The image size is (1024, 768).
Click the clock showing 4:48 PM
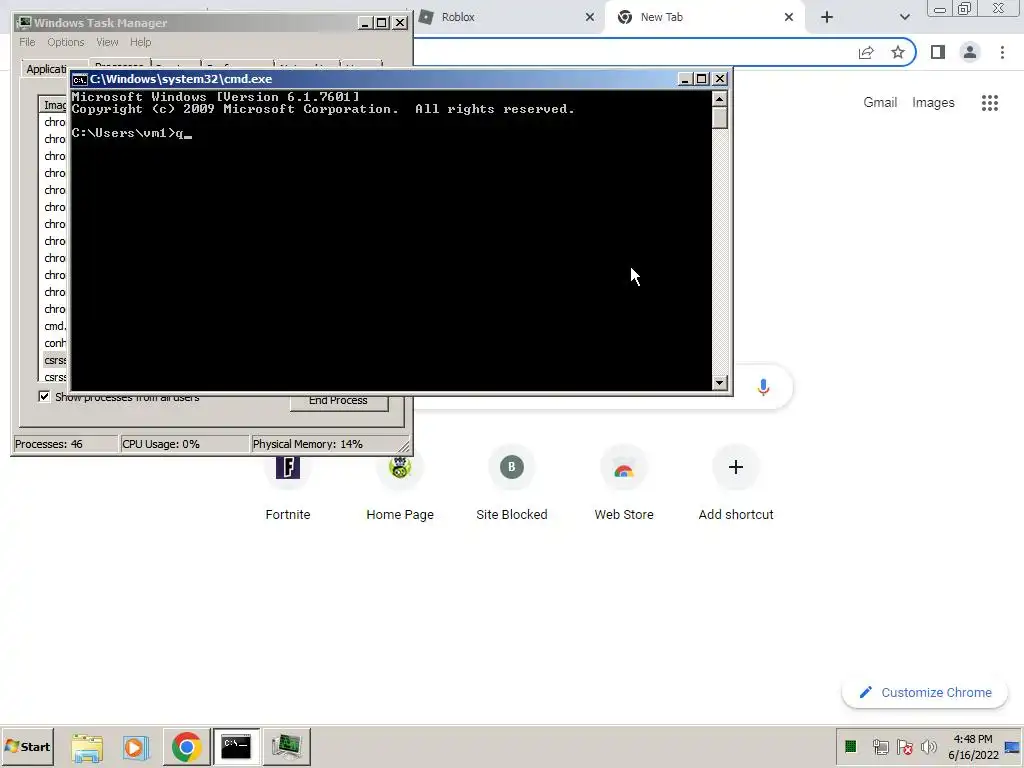[x=972, y=739]
